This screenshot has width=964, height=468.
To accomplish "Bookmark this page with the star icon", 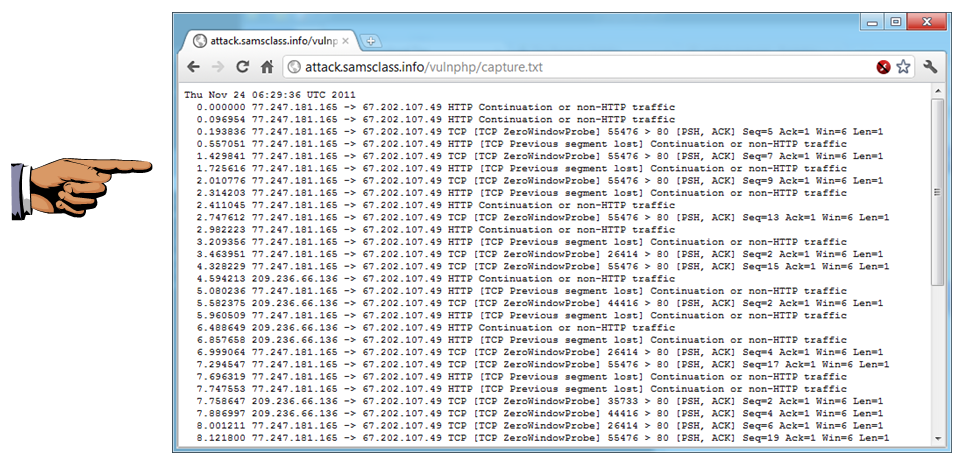I will (x=903, y=67).
